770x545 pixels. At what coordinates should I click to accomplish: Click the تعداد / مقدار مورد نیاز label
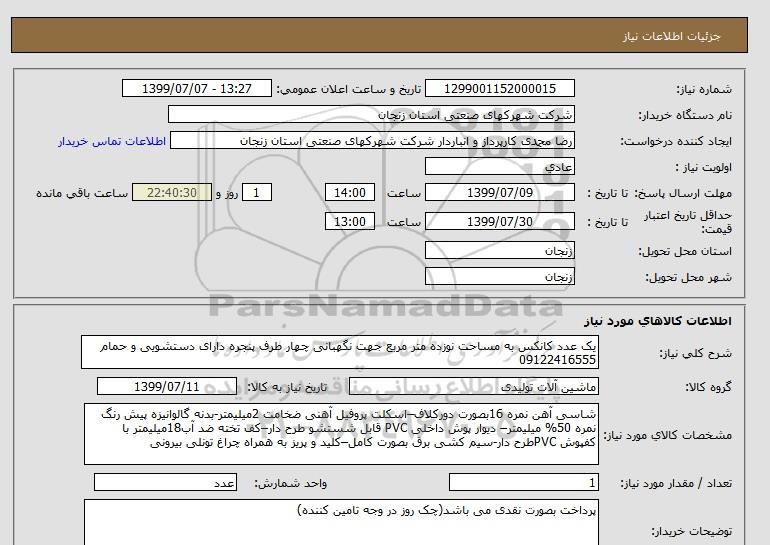676,484
